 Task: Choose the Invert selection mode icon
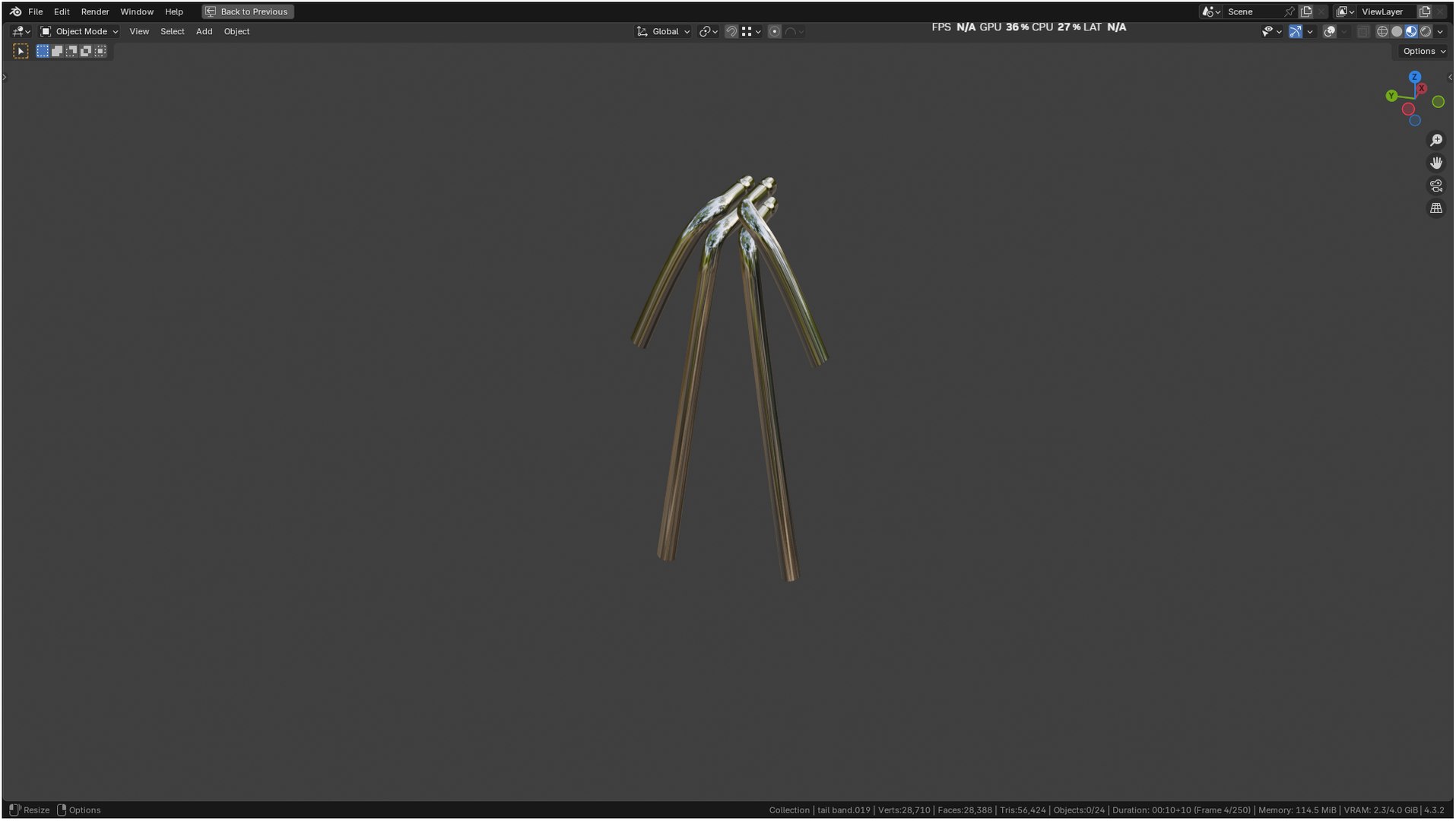pos(86,51)
